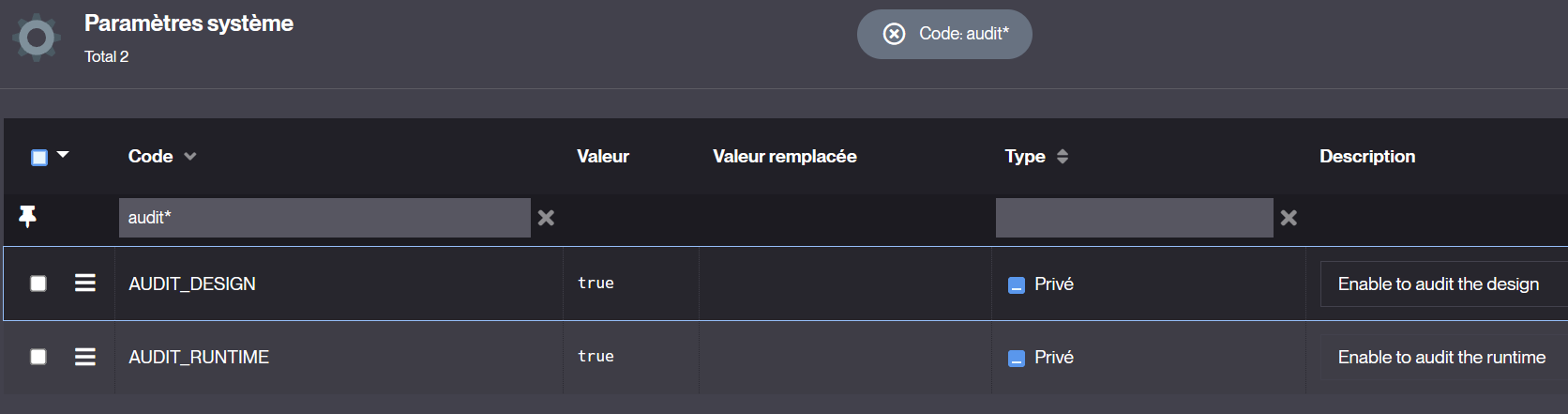Open the AUDIT_DESIGN code link

192,284
